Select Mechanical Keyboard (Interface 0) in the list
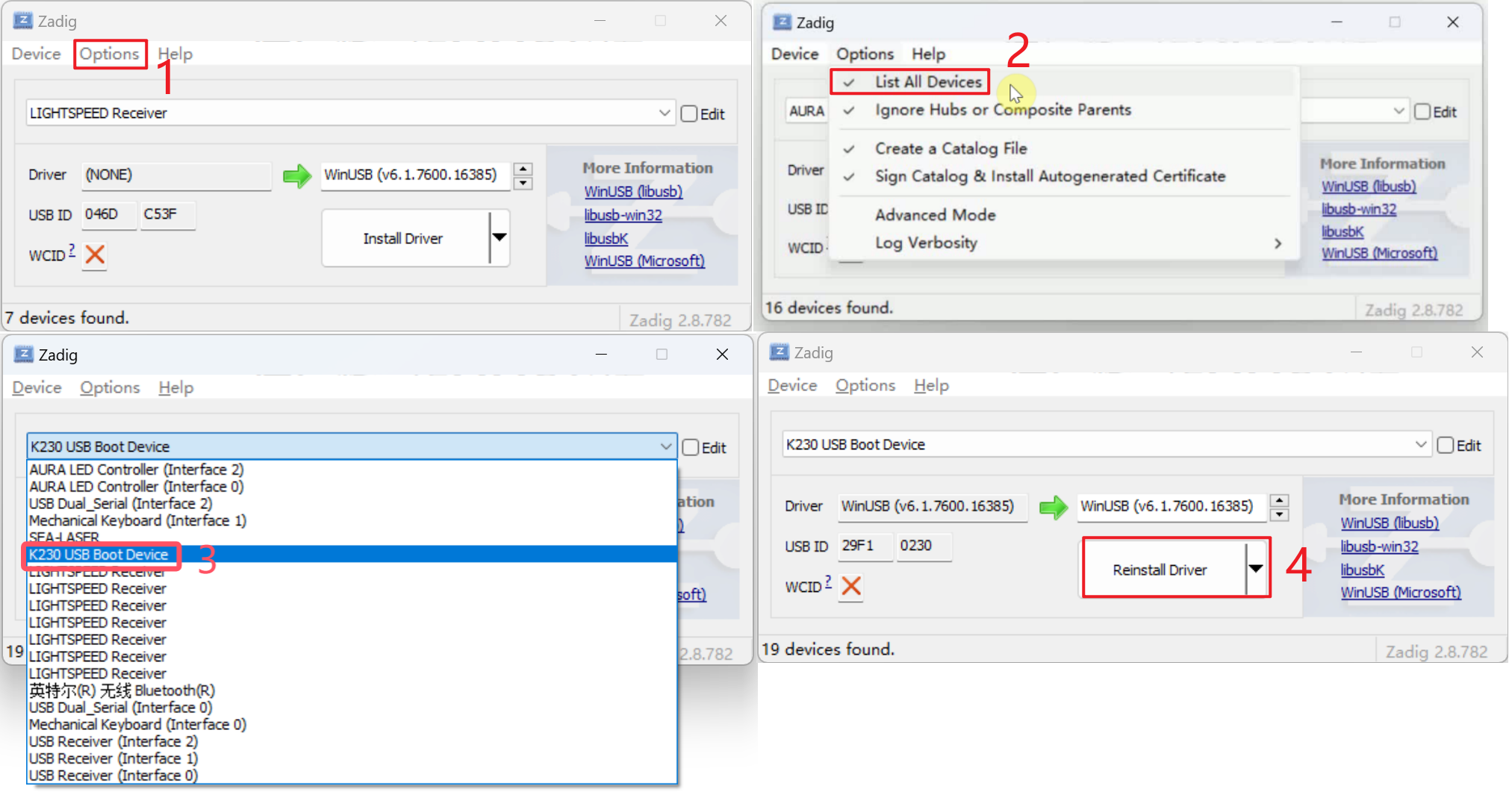Image resolution: width=1512 pixels, height=795 pixels. (x=352, y=724)
